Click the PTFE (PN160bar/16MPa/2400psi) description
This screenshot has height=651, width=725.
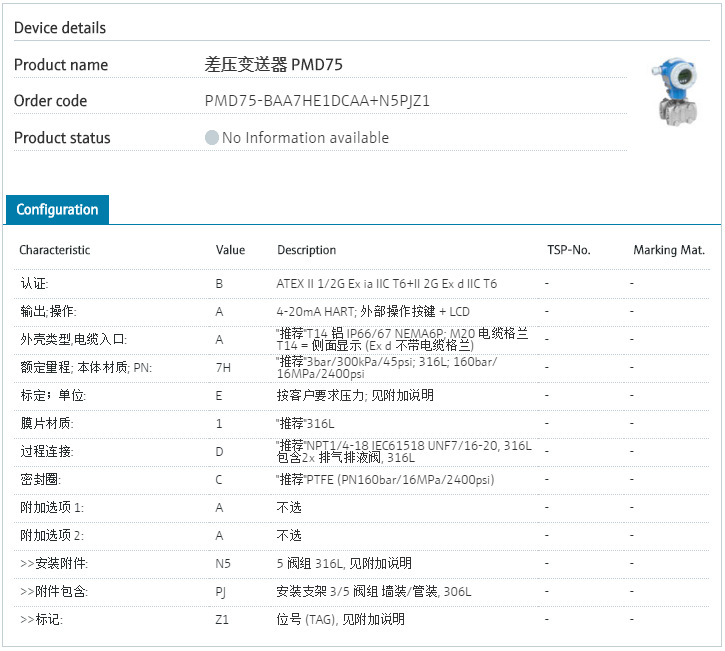point(385,480)
